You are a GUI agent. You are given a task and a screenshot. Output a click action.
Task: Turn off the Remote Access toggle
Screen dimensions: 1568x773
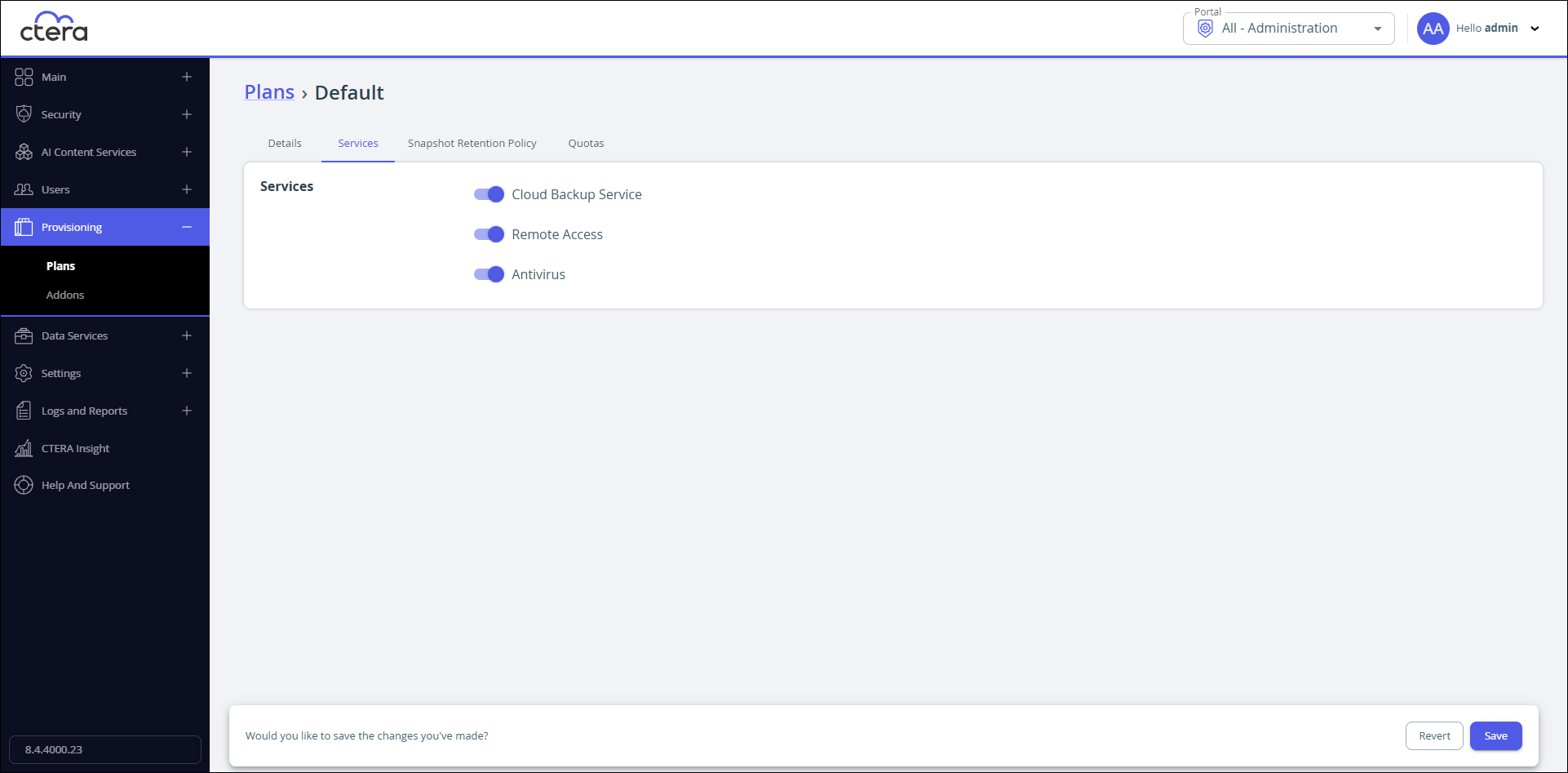(489, 234)
